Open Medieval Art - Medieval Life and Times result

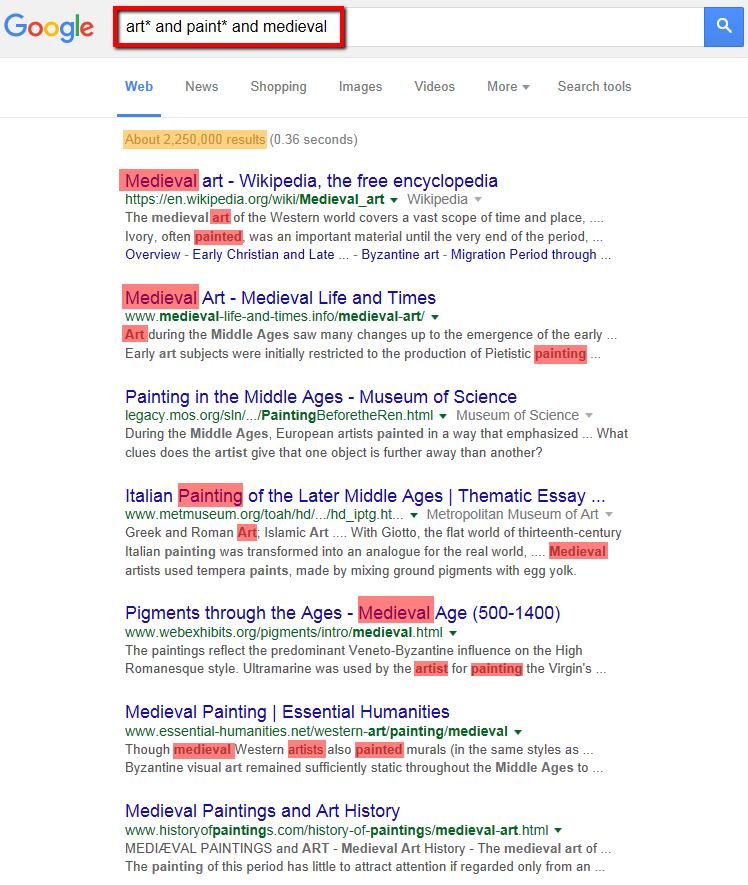coord(280,297)
